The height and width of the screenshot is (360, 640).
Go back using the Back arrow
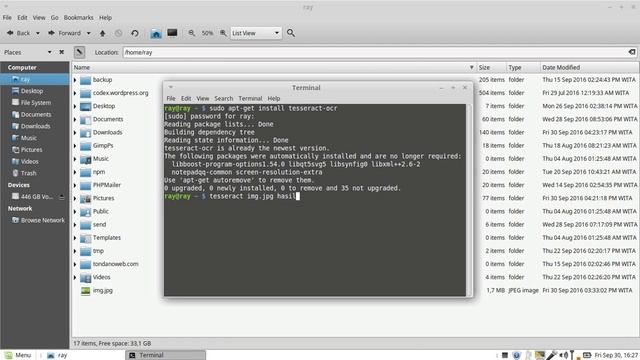click(19, 33)
